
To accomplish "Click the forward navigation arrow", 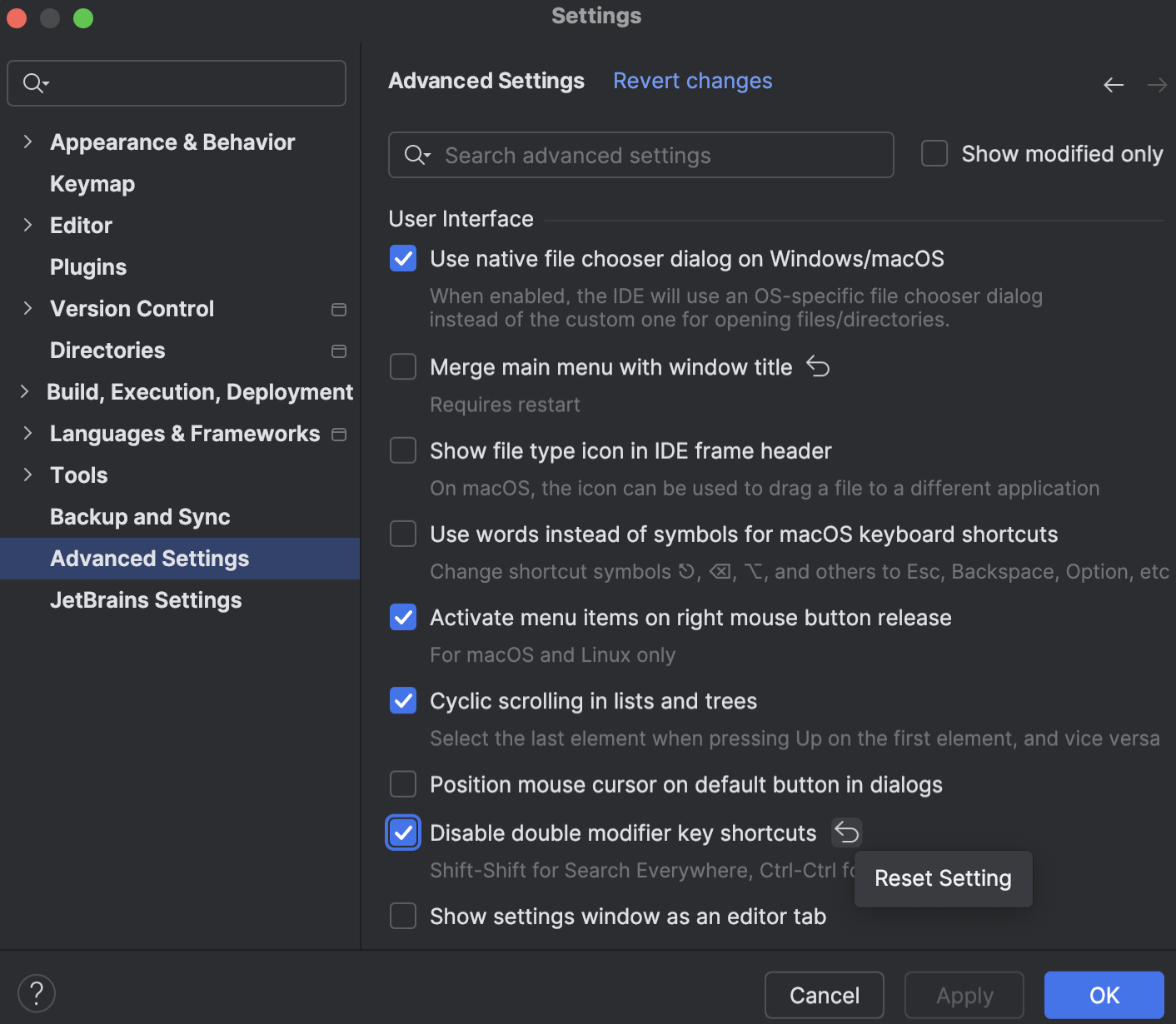I will pos(1157,84).
